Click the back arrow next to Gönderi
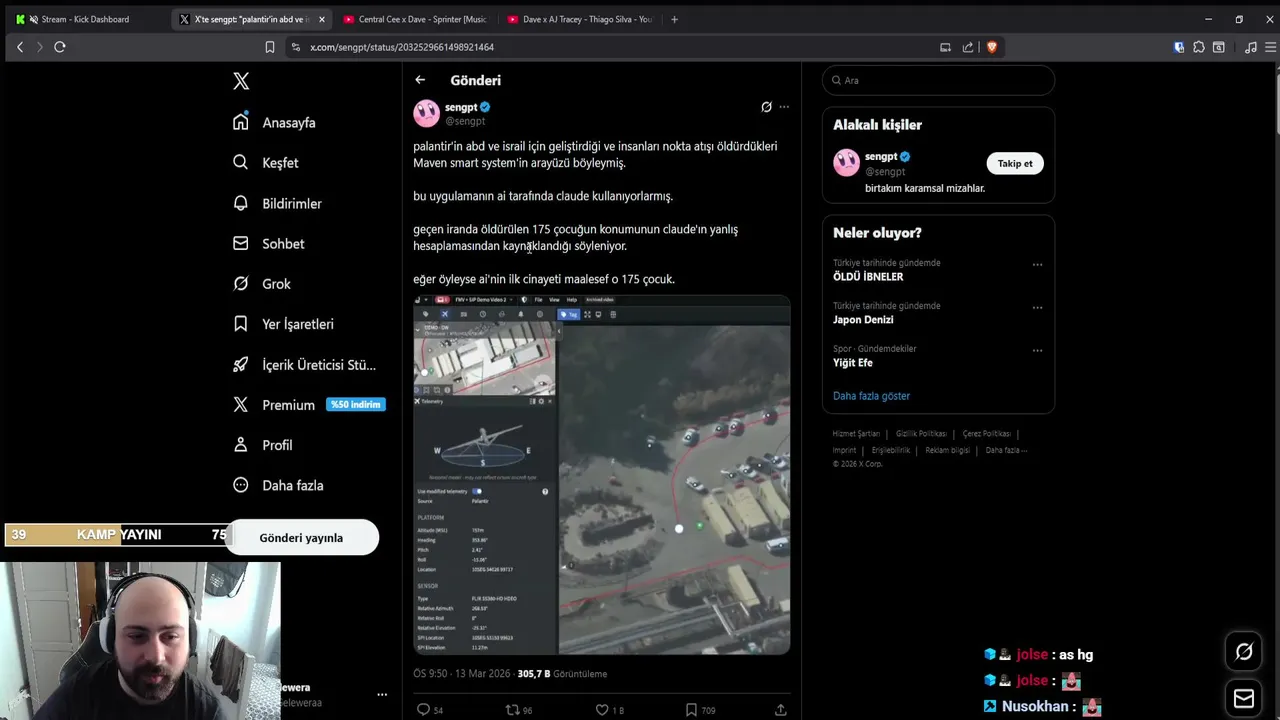Screen dimensions: 1280x720 coord(420,80)
